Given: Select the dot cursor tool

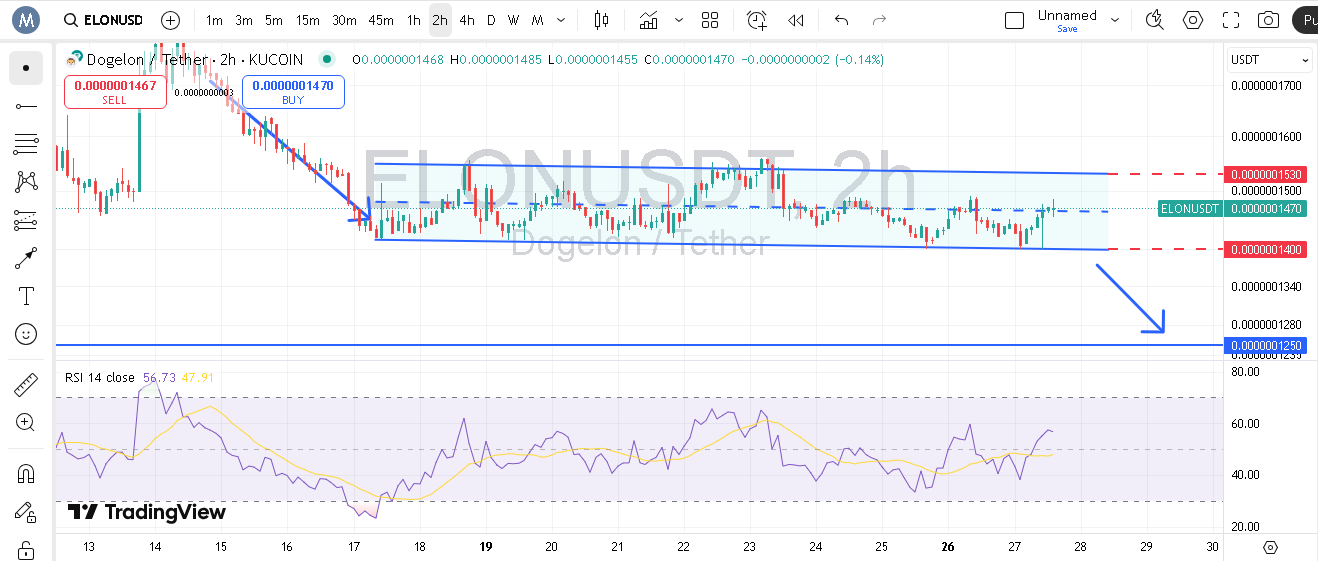Looking at the screenshot, I should coord(26,68).
